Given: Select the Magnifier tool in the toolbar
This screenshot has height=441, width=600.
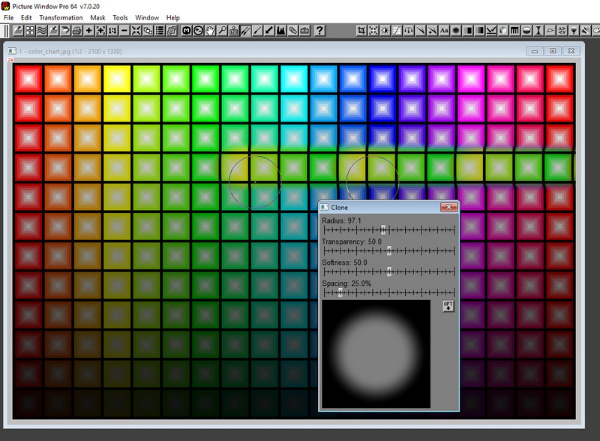Looking at the screenshot, I should (221, 30).
